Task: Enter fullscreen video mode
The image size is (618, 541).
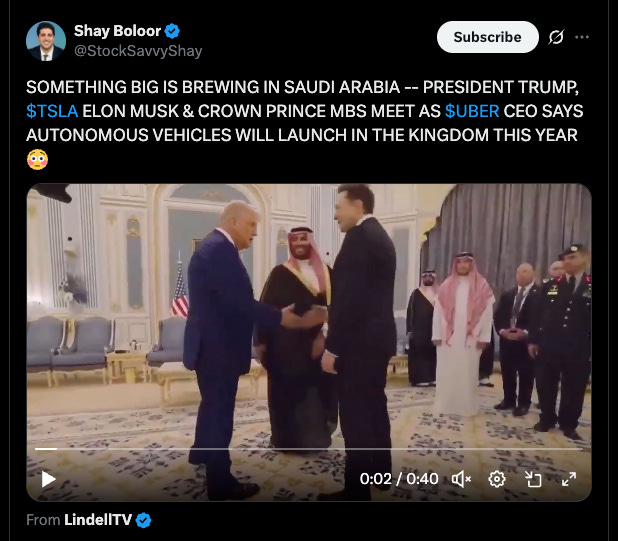Action: coord(569,480)
